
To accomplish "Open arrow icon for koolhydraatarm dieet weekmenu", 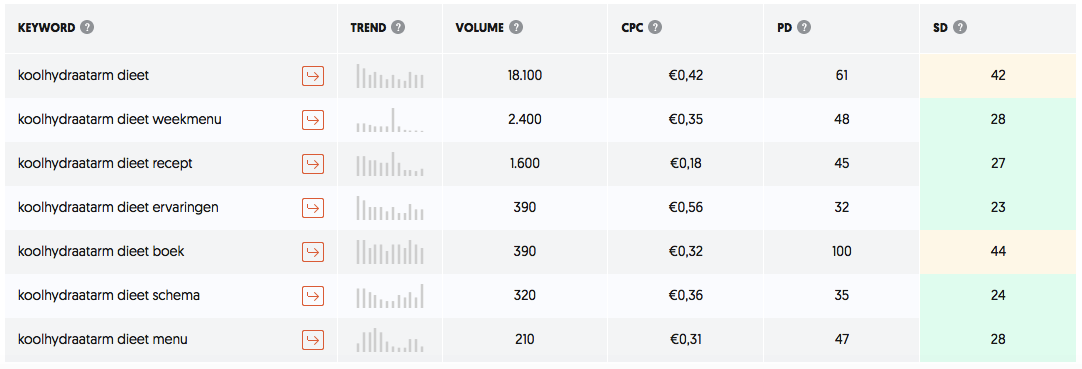I will click(313, 120).
